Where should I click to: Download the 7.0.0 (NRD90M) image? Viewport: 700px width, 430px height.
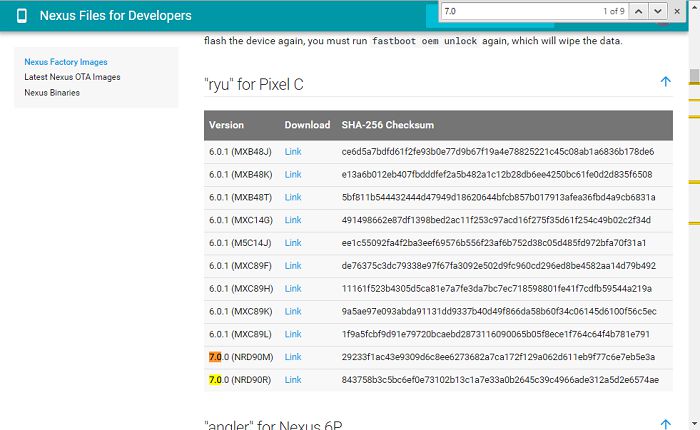(292, 357)
